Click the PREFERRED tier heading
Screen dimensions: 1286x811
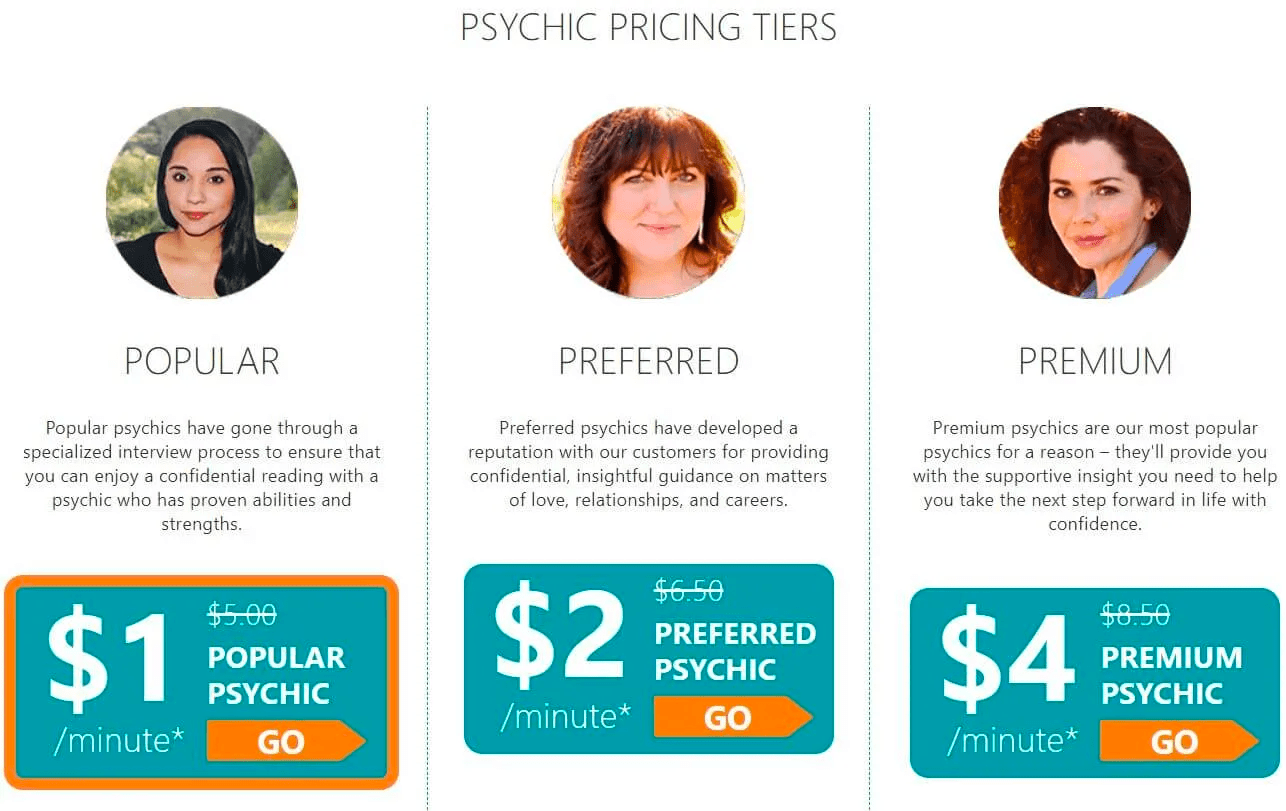[x=648, y=361]
